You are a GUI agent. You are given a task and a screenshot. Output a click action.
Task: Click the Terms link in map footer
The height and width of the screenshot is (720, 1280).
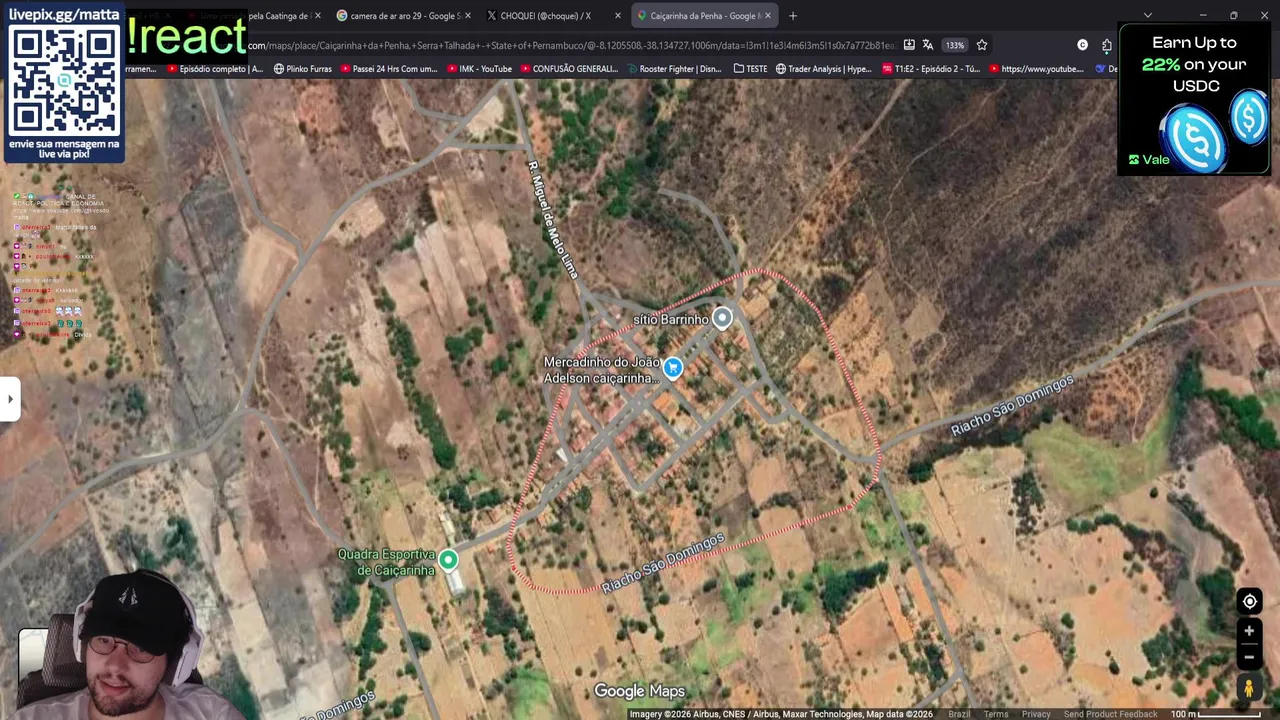pyautogui.click(x=996, y=714)
